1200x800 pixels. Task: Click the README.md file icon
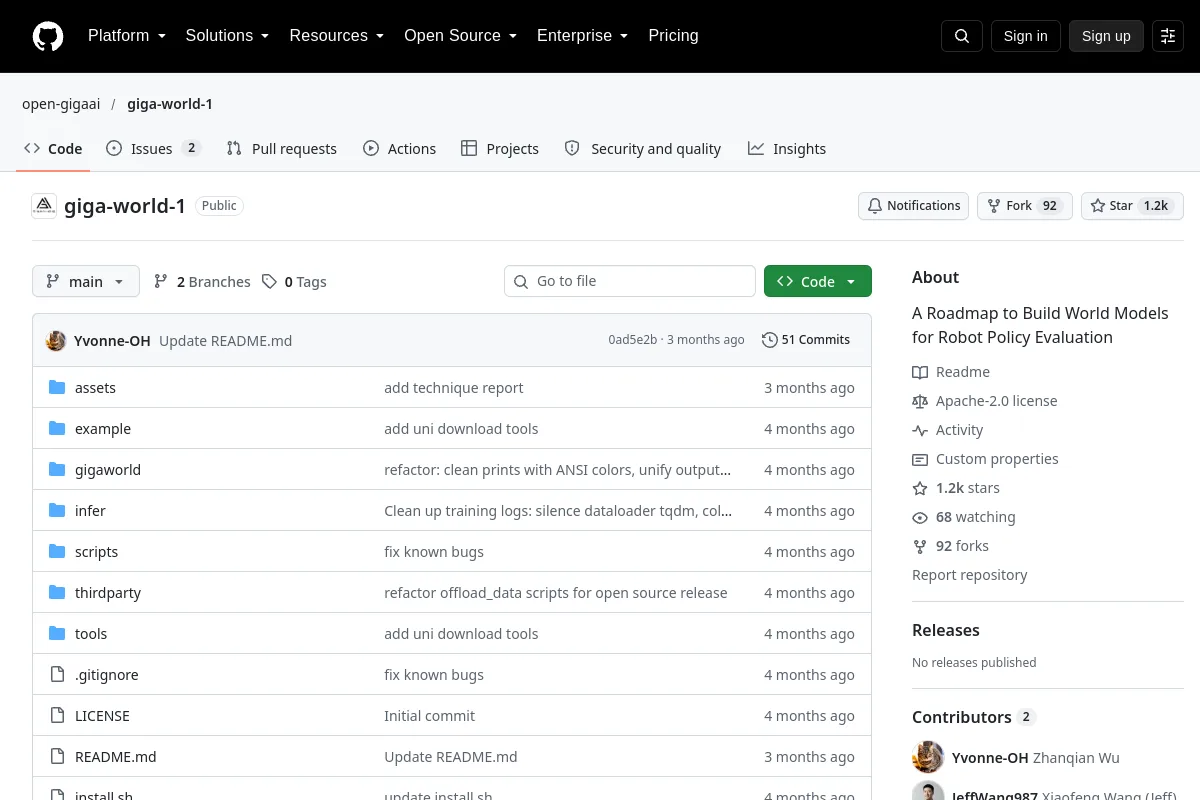click(x=57, y=757)
